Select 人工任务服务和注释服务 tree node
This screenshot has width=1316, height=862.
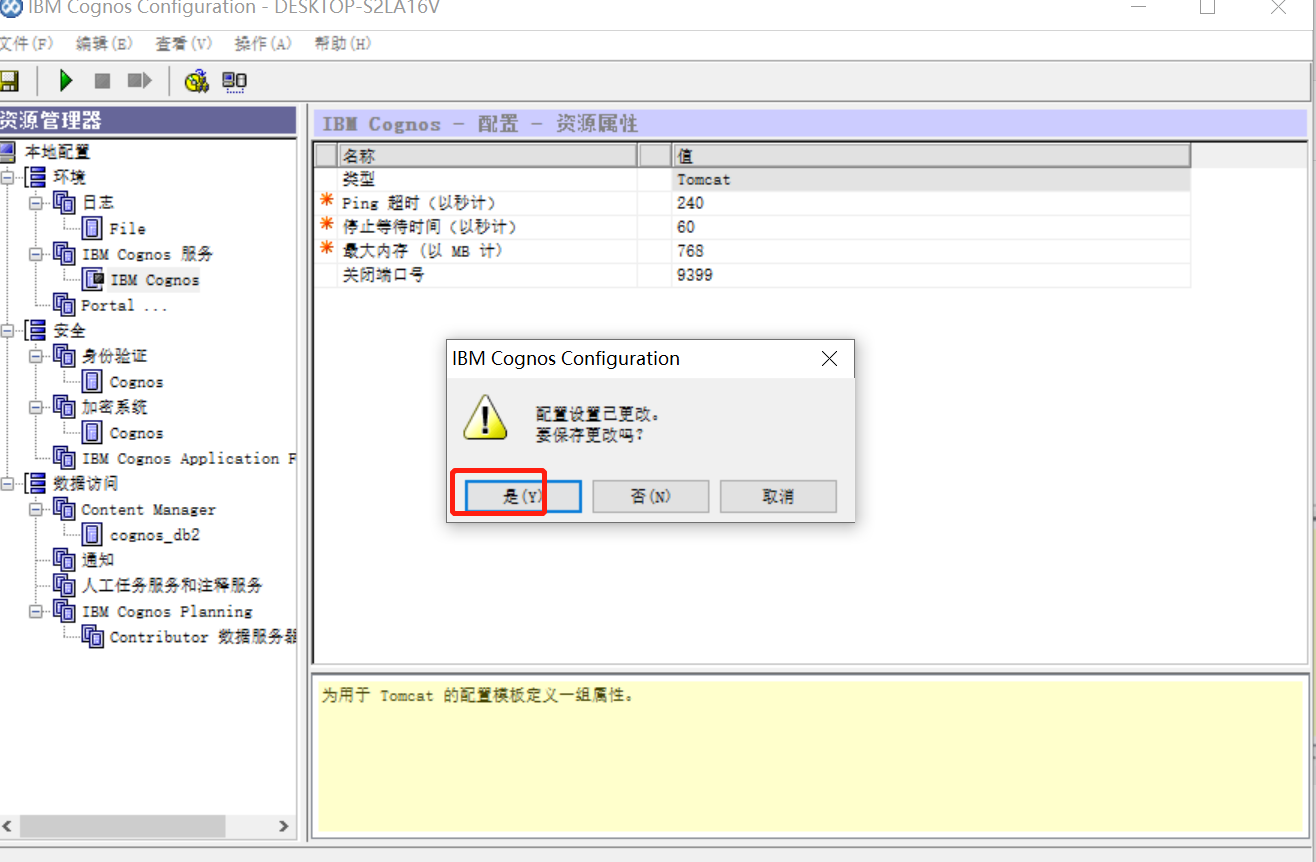click(172, 586)
